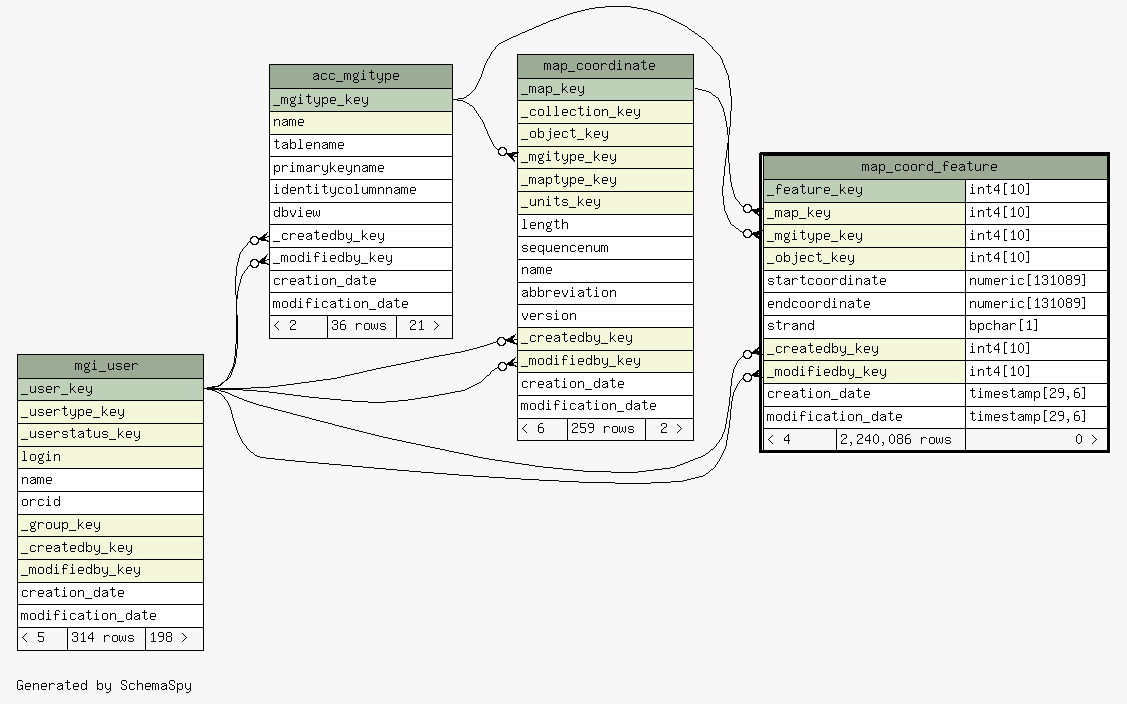
Task: Click the login column in mgi_user
Action: point(110,457)
